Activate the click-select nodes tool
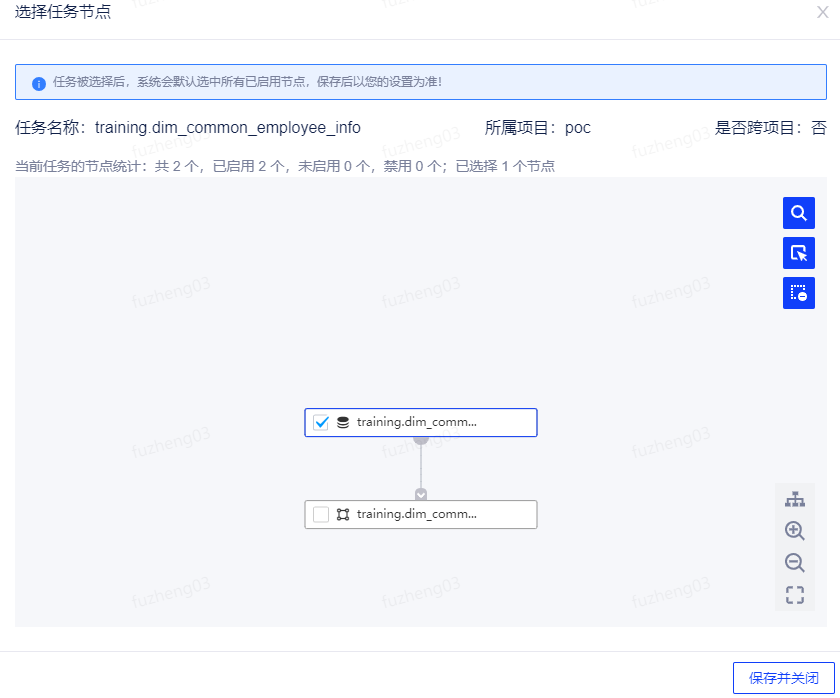 [x=798, y=253]
